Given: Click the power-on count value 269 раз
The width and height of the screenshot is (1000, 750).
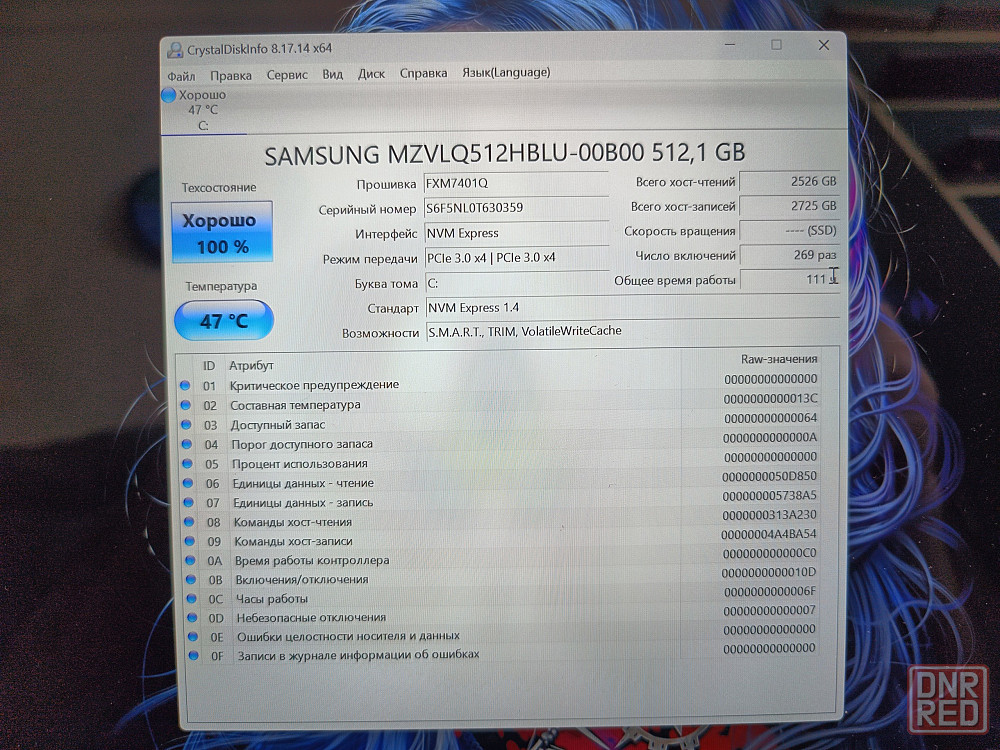Looking at the screenshot, I should (790, 255).
